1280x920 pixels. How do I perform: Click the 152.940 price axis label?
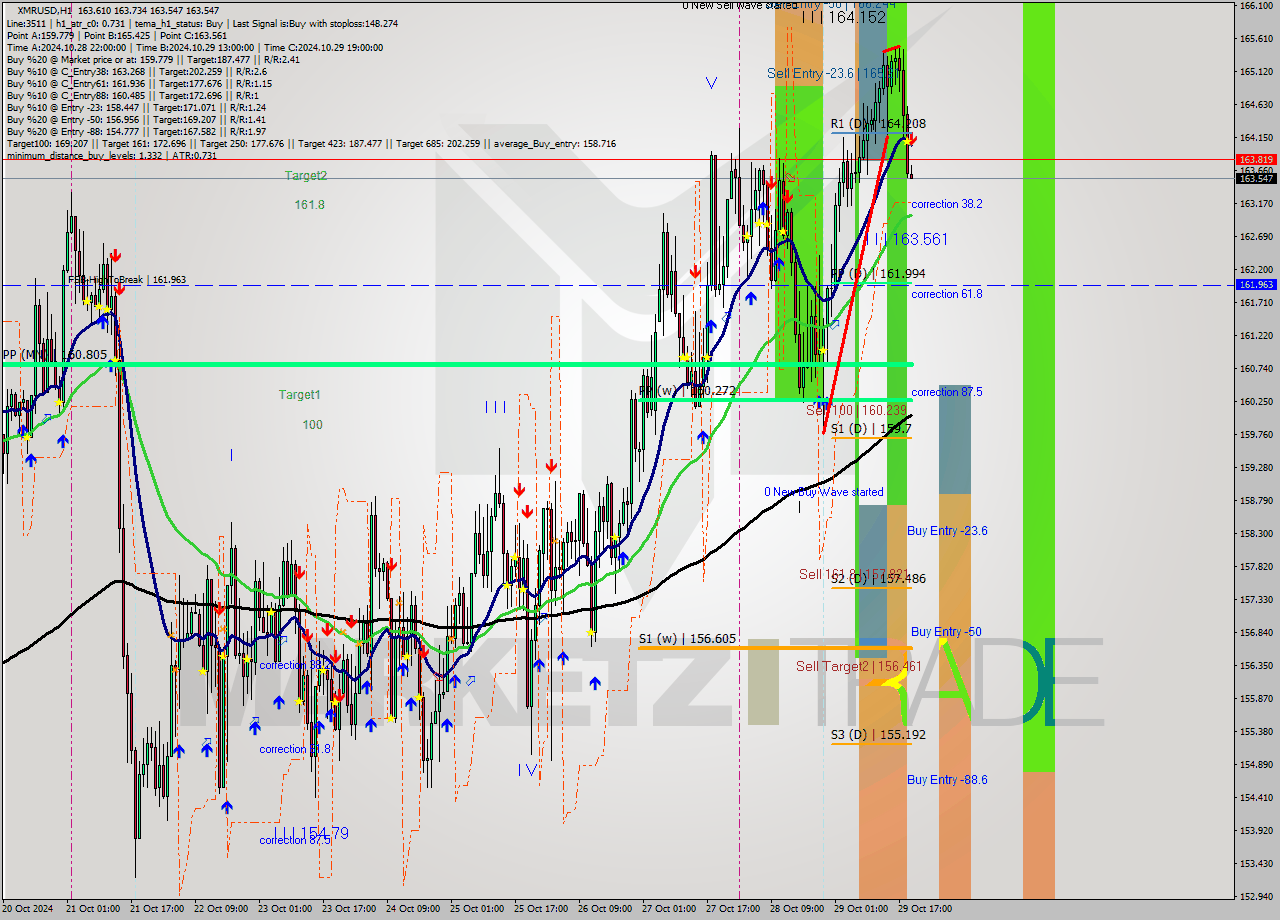click(x=1256, y=897)
